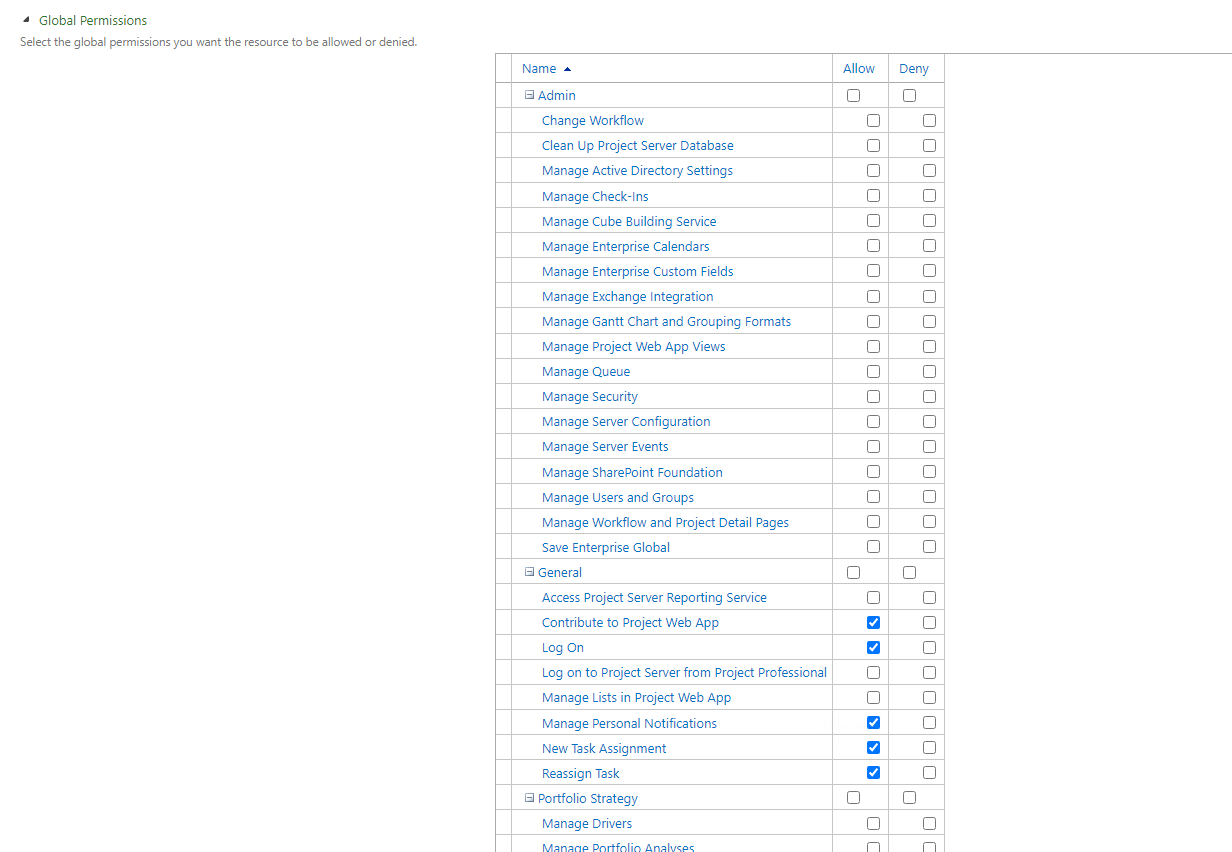Deny Access Project Server Reporting Service
The height and width of the screenshot is (852, 1232).
[x=930, y=598]
